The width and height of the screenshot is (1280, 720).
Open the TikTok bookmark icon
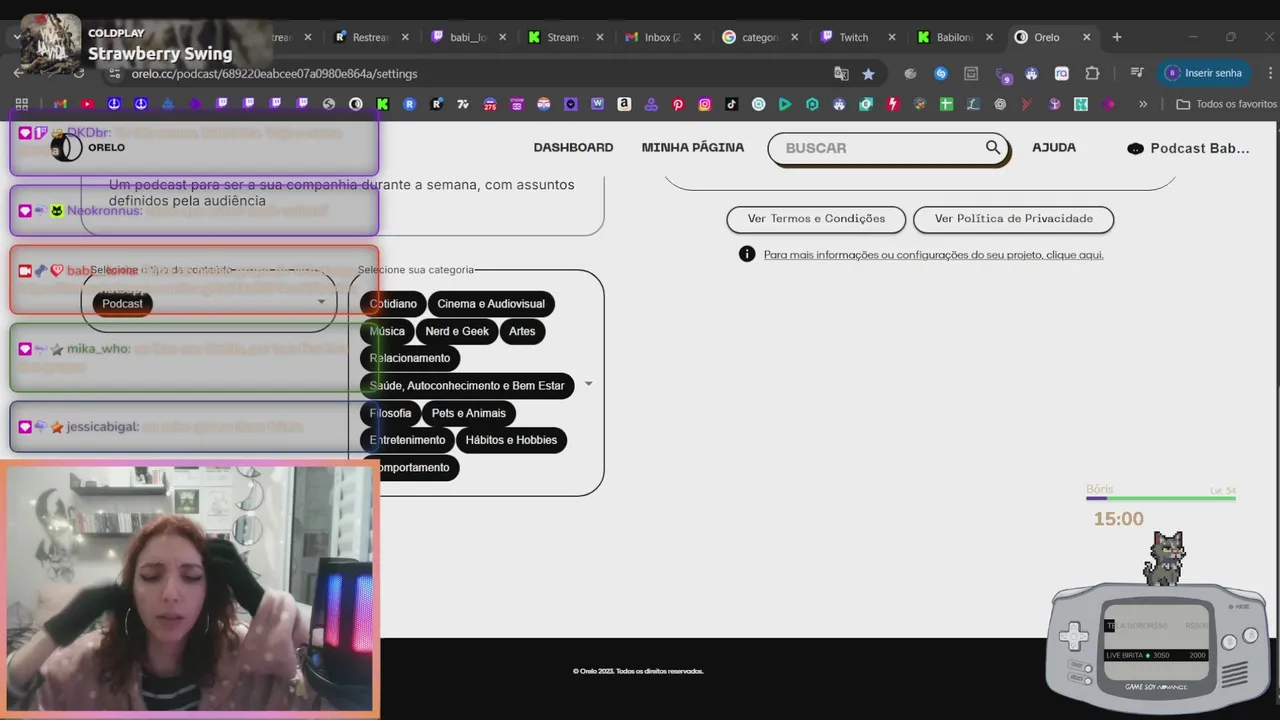(732, 104)
